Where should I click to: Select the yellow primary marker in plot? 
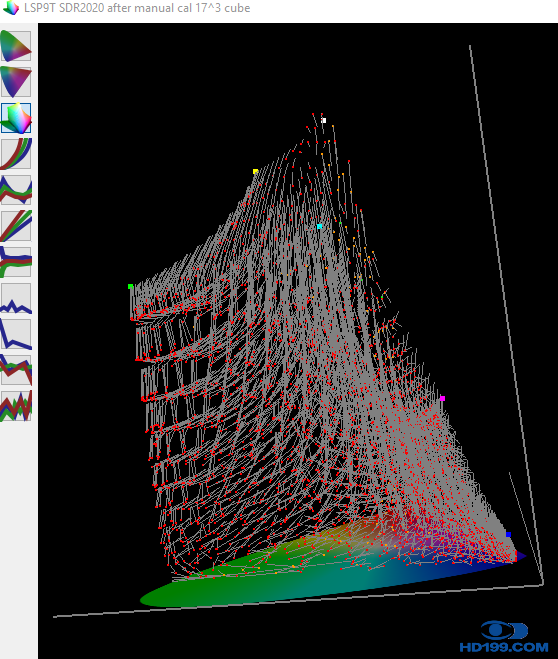[x=255, y=171]
